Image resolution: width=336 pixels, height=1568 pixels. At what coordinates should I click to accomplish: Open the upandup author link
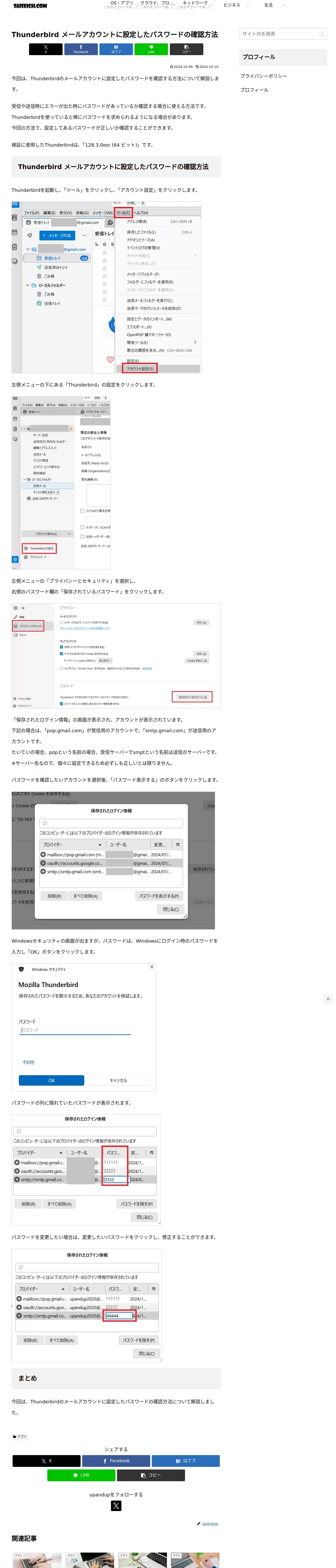210,1524
